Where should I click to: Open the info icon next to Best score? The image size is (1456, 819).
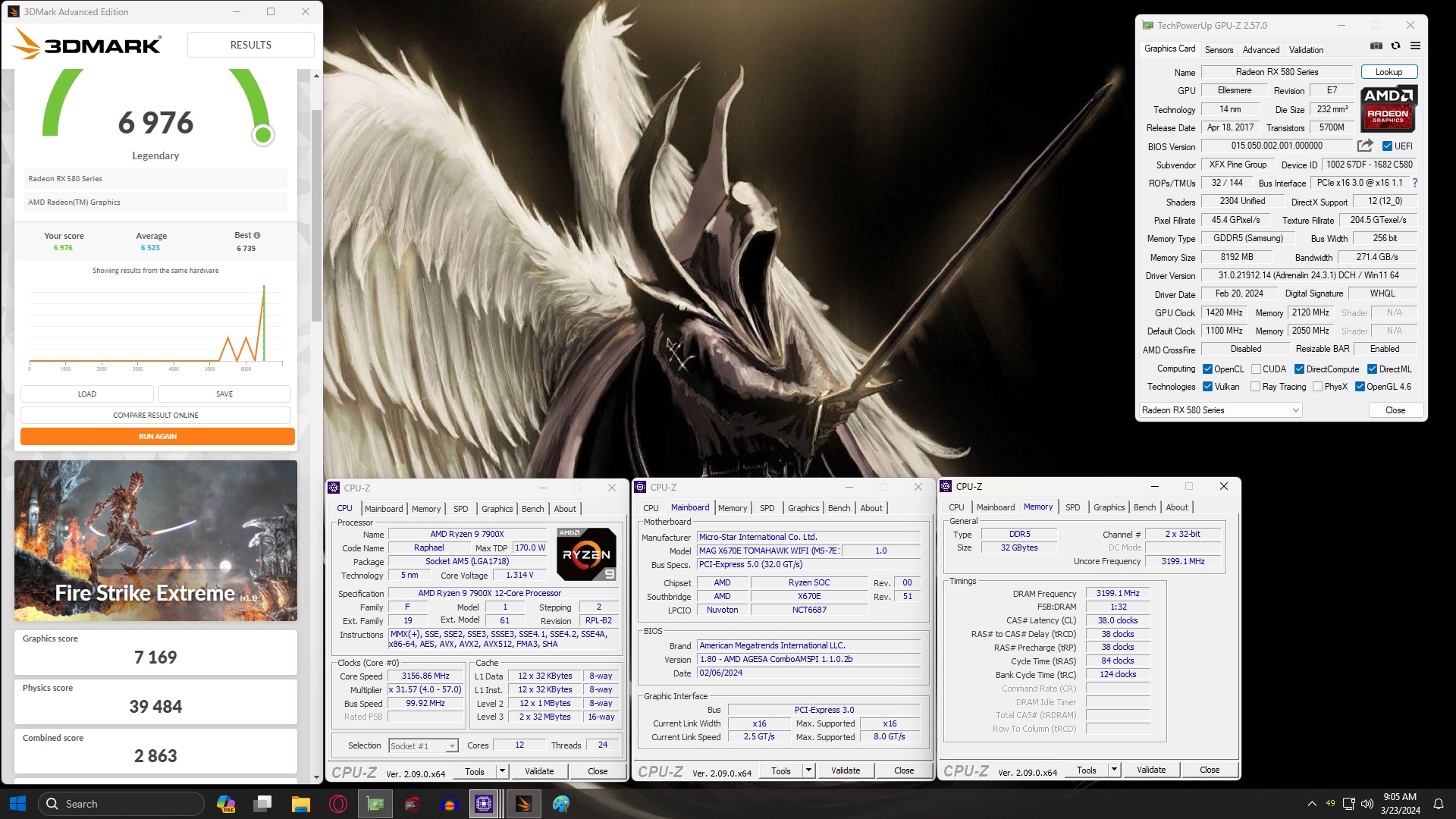(257, 235)
